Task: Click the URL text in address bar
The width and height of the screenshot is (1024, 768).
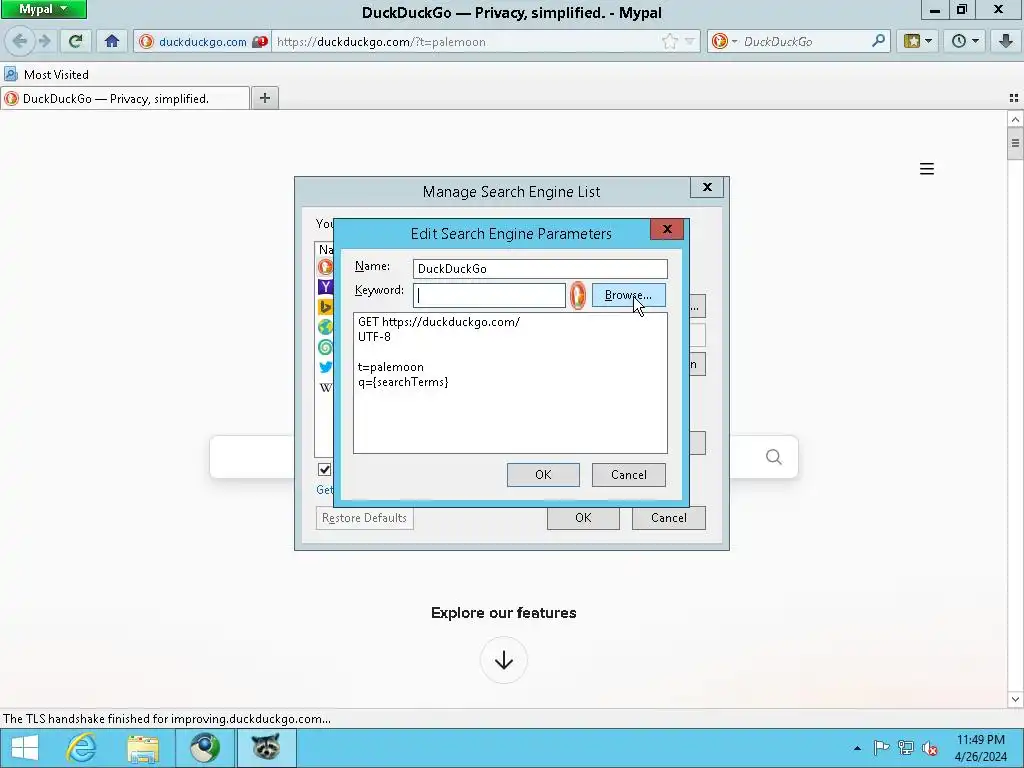Action: tap(381, 42)
